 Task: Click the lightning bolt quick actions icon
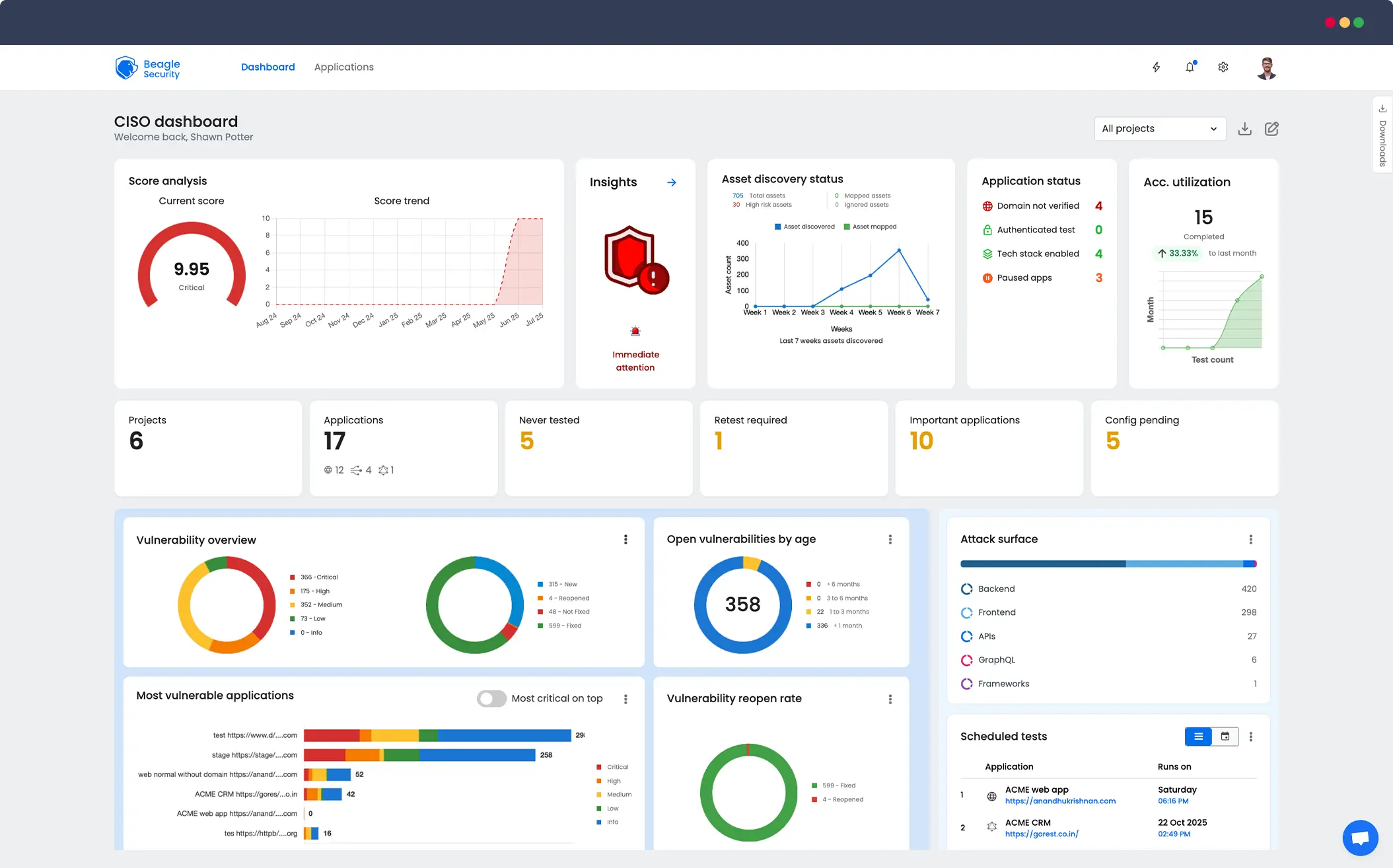pos(1156,67)
